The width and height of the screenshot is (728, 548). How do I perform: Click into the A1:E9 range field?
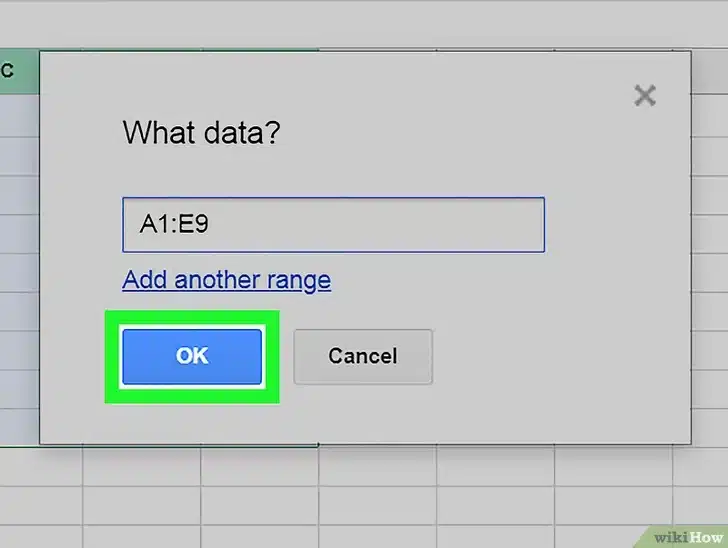coord(333,224)
